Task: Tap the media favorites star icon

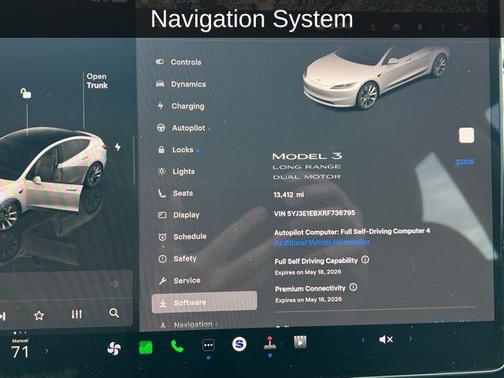Action: [x=39, y=315]
